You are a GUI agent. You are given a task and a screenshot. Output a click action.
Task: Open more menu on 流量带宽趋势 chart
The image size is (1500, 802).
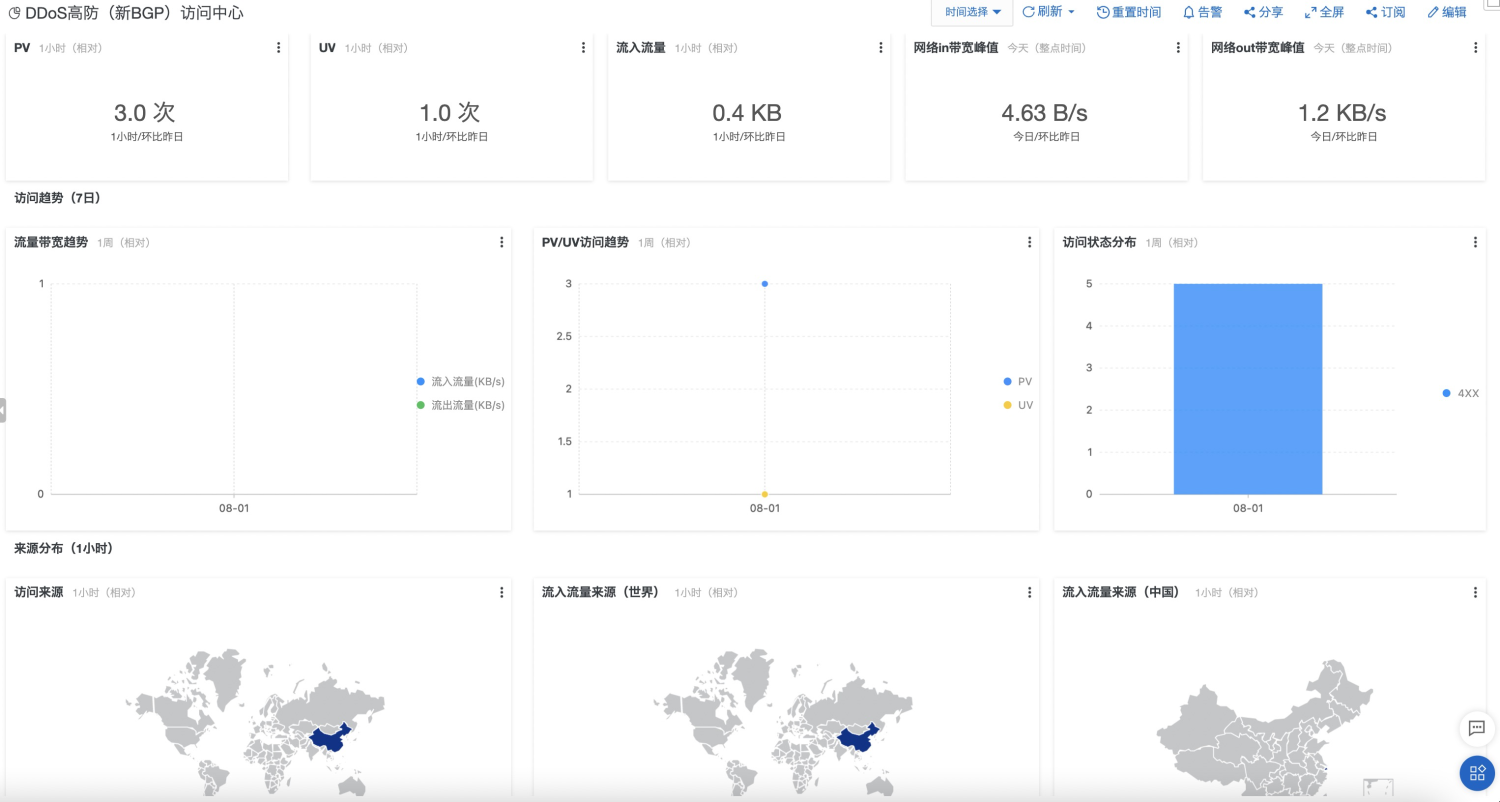click(x=501, y=242)
